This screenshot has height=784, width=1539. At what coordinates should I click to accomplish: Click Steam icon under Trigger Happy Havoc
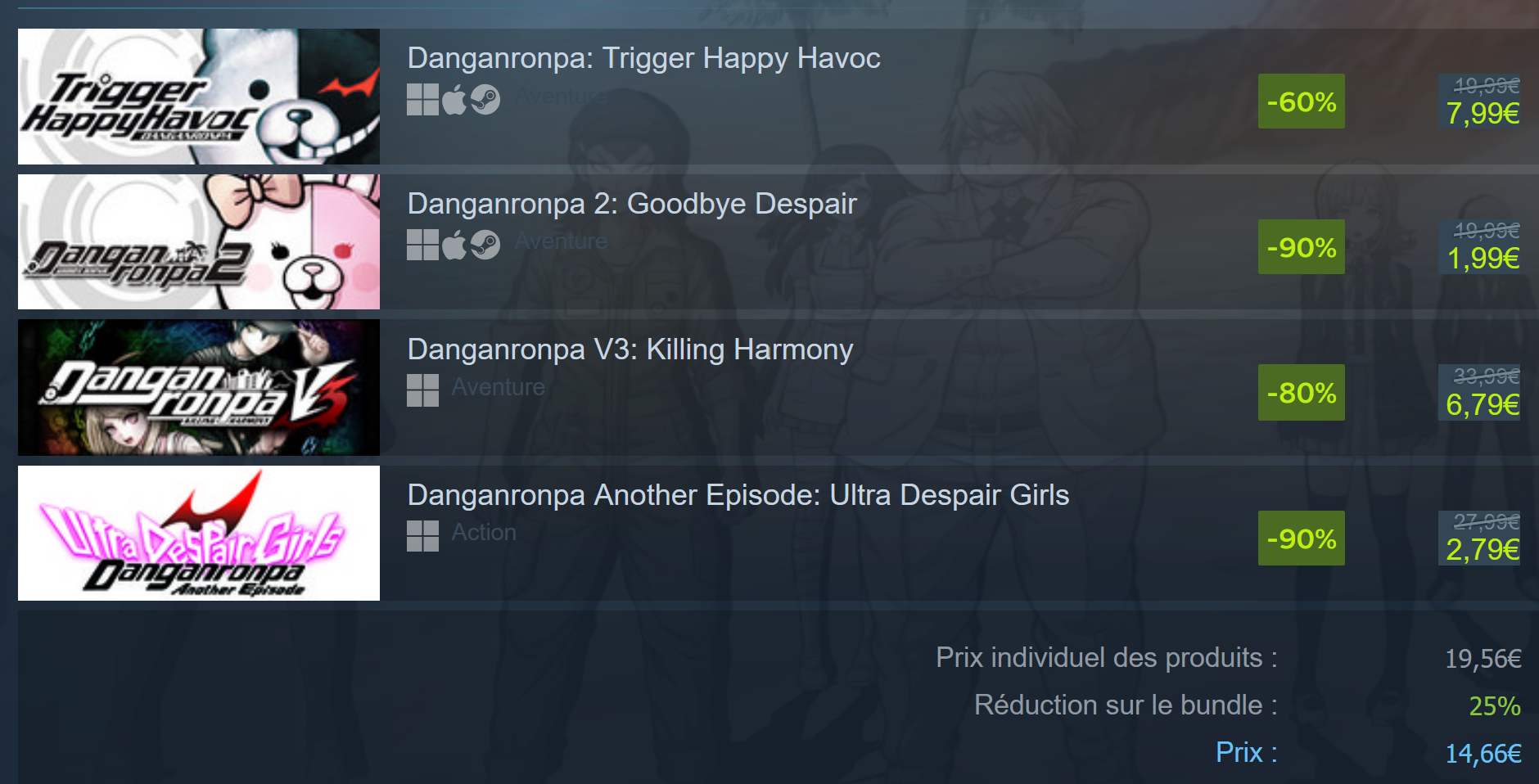[x=485, y=100]
